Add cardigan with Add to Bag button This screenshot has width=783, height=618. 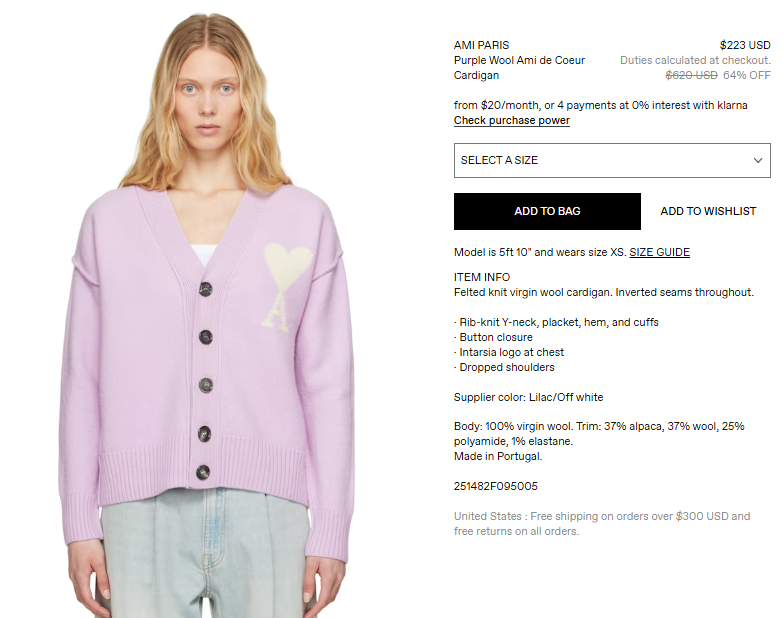coord(547,211)
